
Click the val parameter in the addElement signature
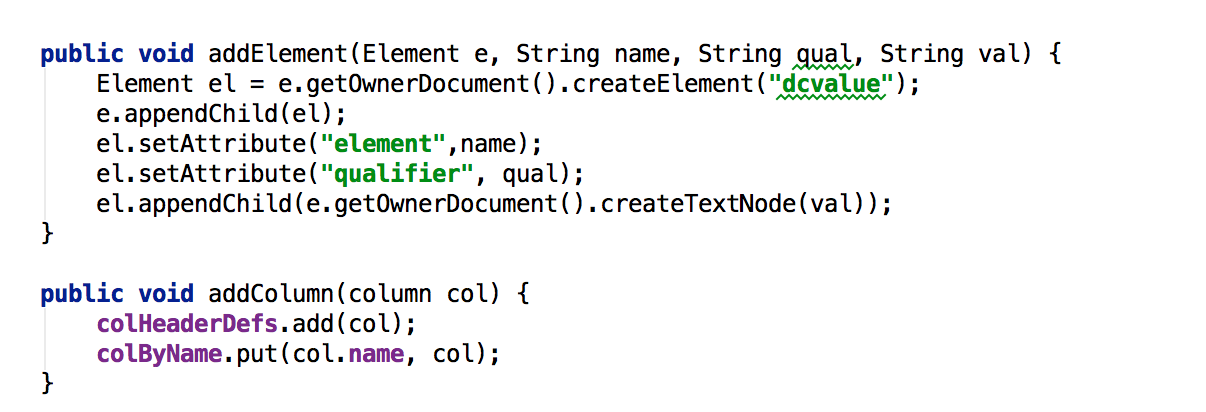coord(1000,54)
